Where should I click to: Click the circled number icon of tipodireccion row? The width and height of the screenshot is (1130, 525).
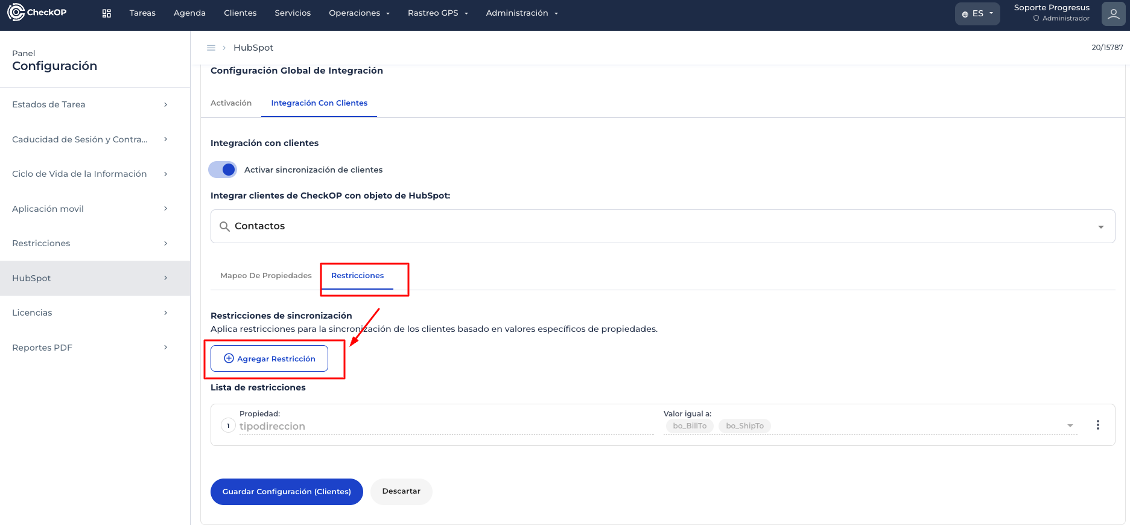pyautogui.click(x=228, y=426)
